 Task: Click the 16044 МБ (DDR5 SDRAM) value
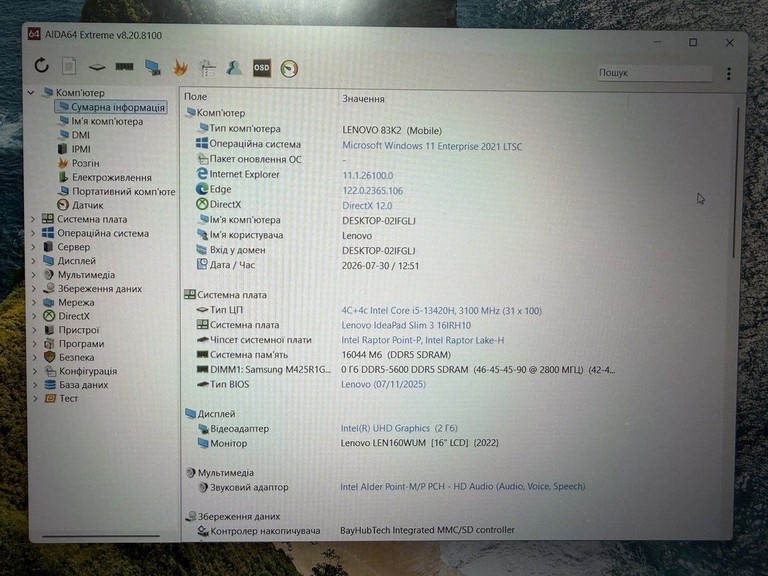pyautogui.click(x=396, y=355)
